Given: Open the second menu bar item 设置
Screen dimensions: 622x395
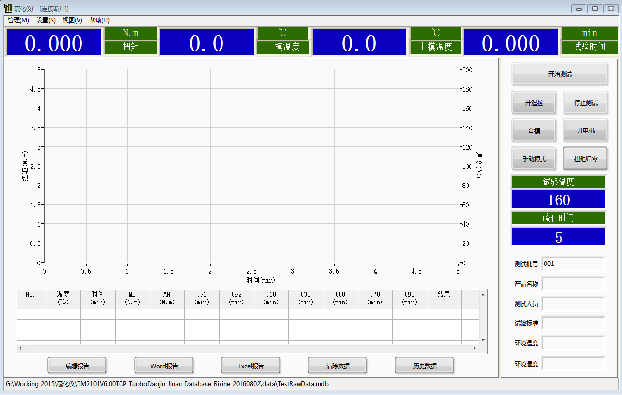Looking at the screenshot, I should (46, 20).
